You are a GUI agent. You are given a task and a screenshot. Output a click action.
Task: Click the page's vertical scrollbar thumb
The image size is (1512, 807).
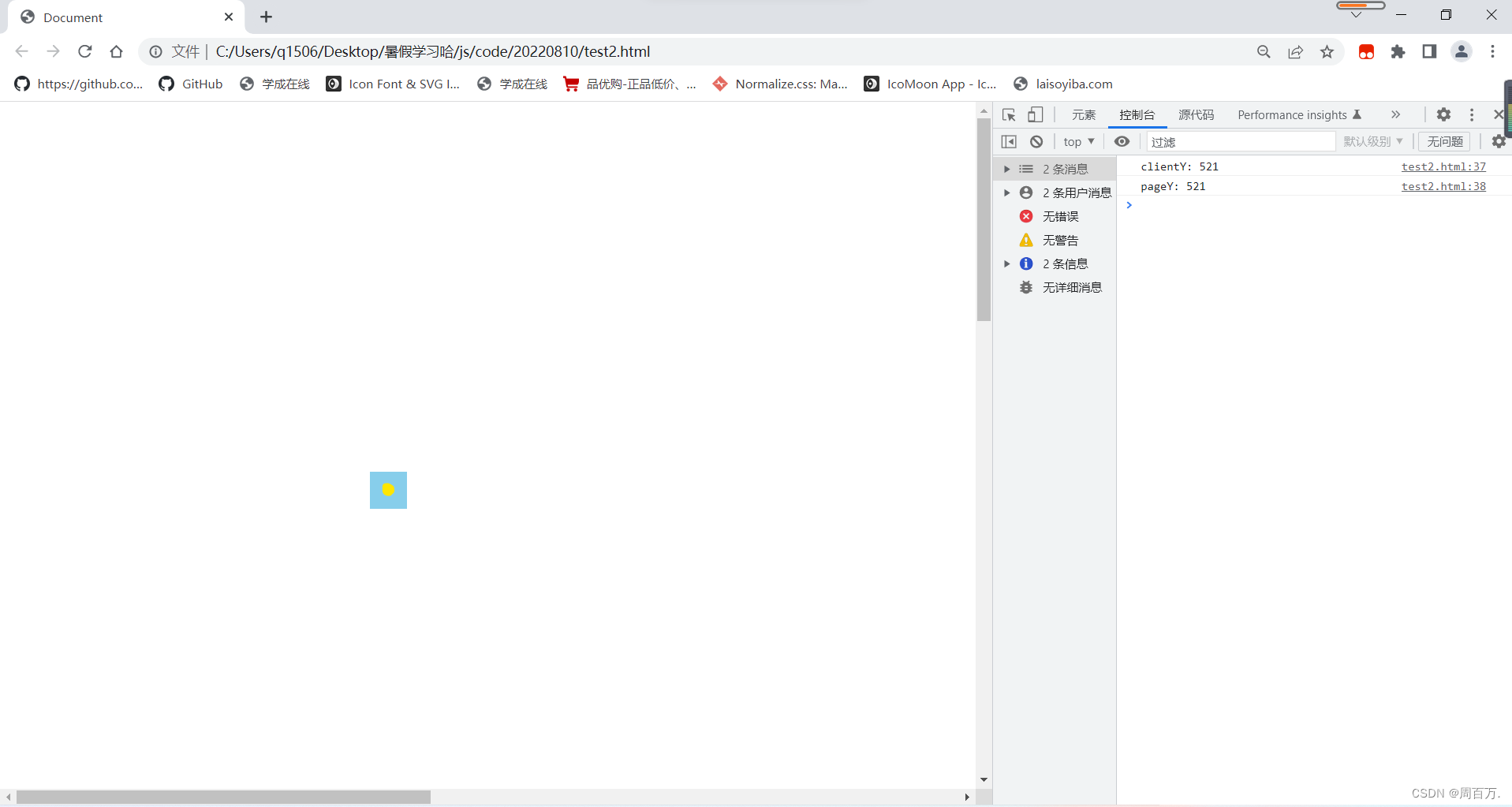[984, 219]
